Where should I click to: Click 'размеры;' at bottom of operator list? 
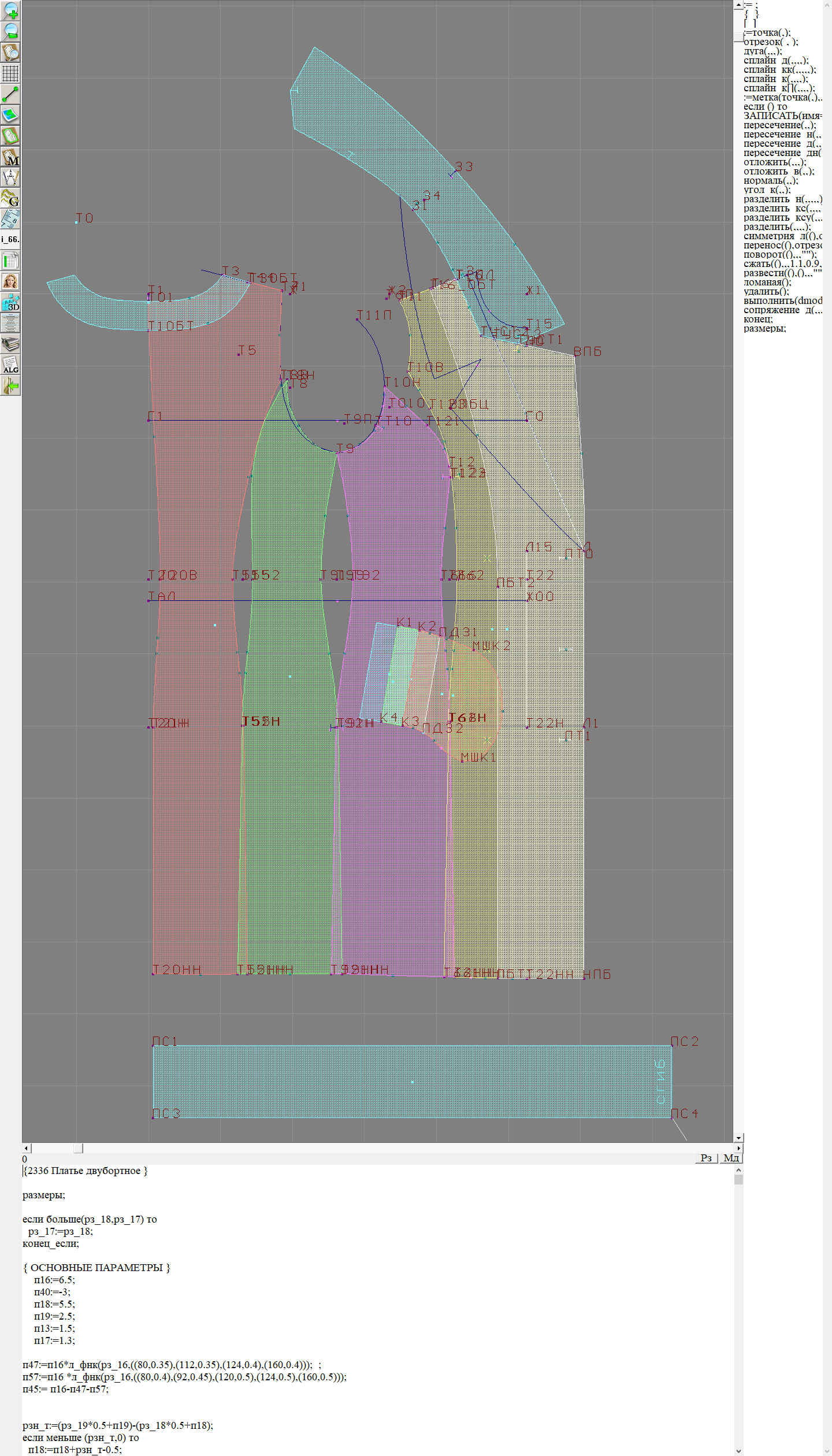point(764,329)
